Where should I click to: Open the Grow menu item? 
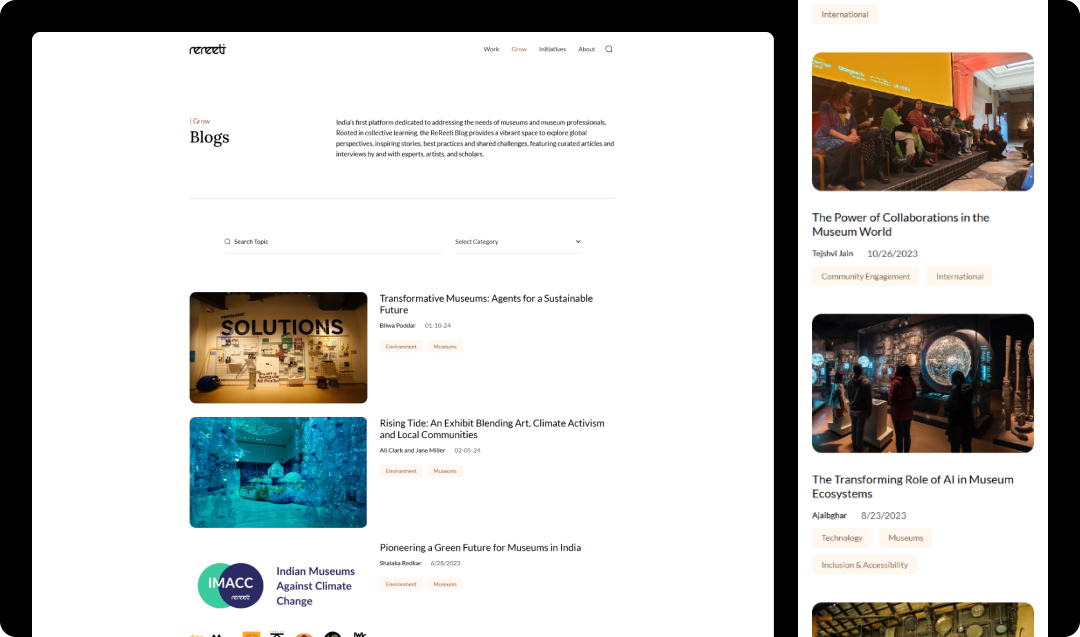click(x=519, y=49)
